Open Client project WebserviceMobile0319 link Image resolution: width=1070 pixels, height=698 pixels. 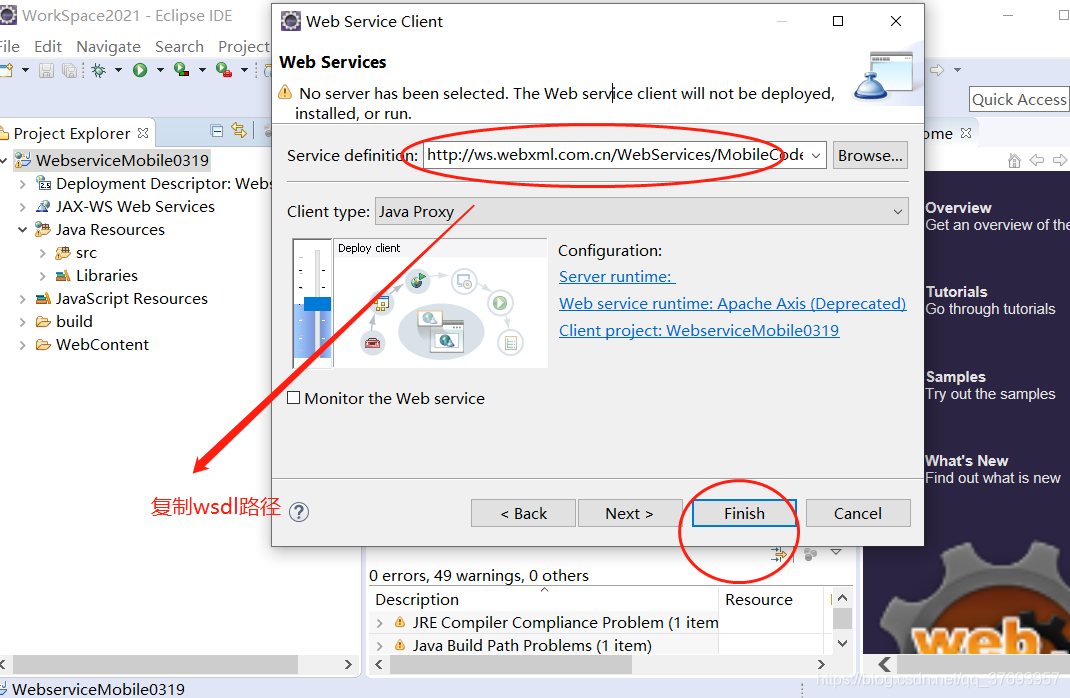pos(699,330)
